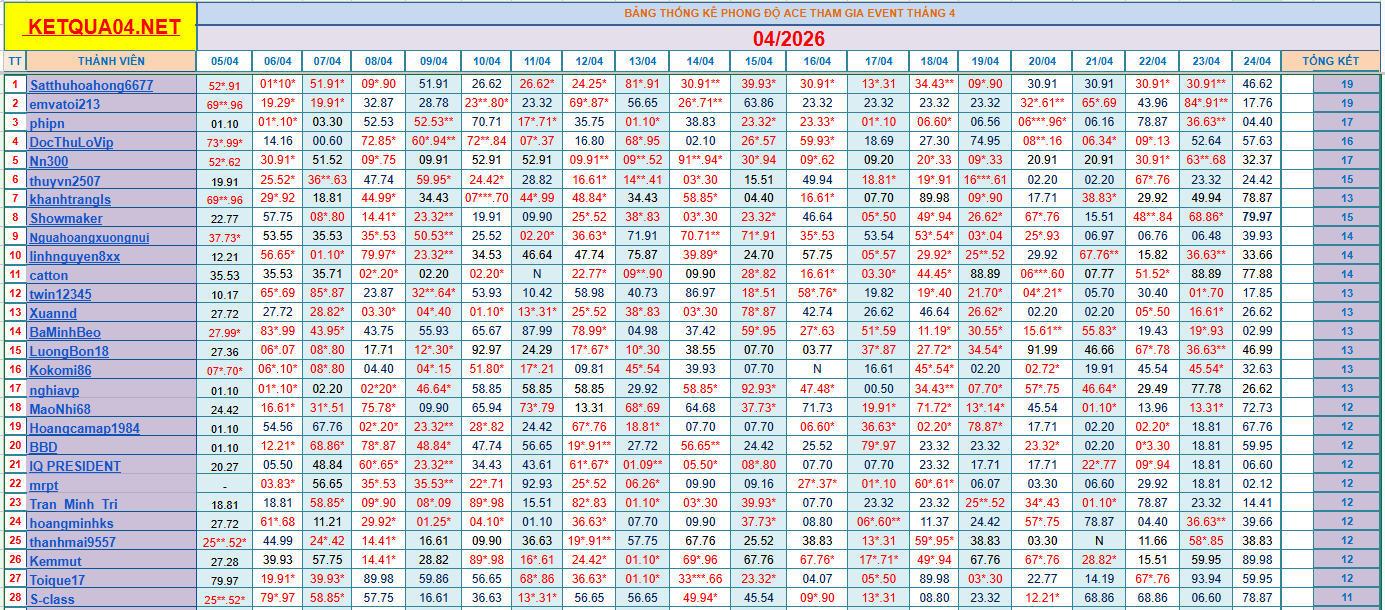The width and height of the screenshot is (1385, 610).
Task: Select S-class's total cell 11
Action: pos(1346,599)
